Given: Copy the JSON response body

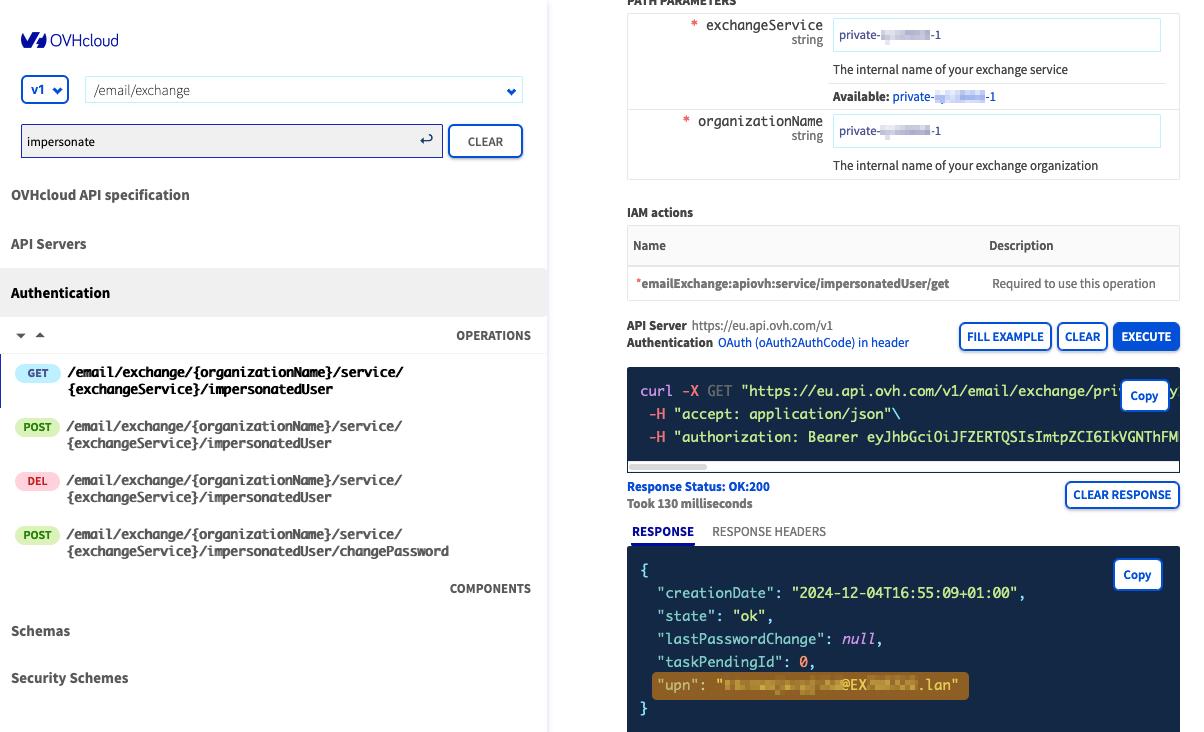Looking at the screenshot, I should point(1137,575).
